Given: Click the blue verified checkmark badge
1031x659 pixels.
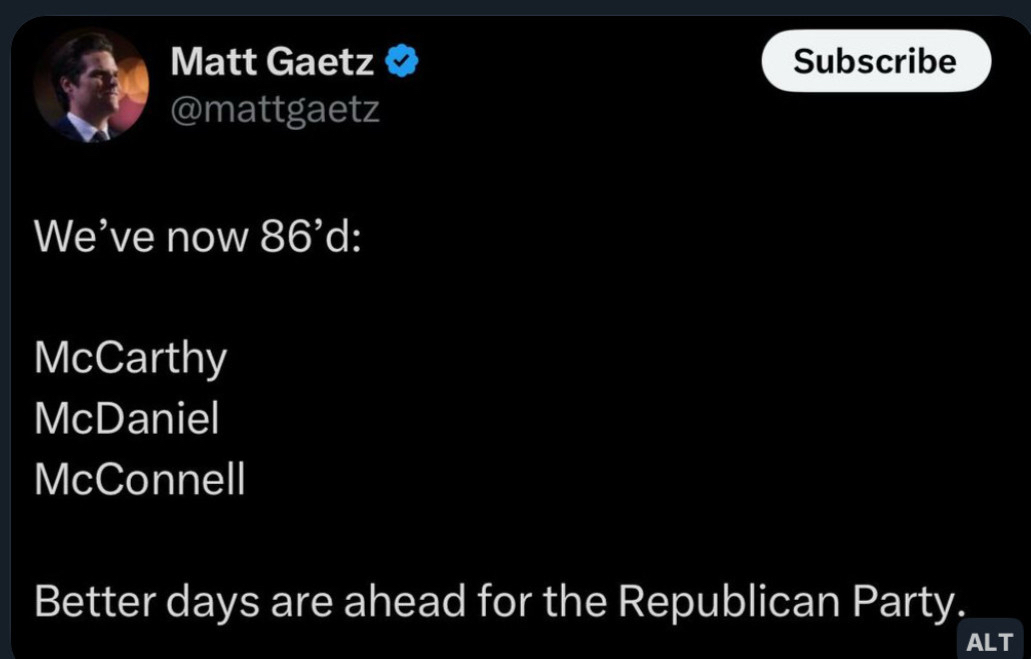Looking at the screenshot, I should point(402,62).
